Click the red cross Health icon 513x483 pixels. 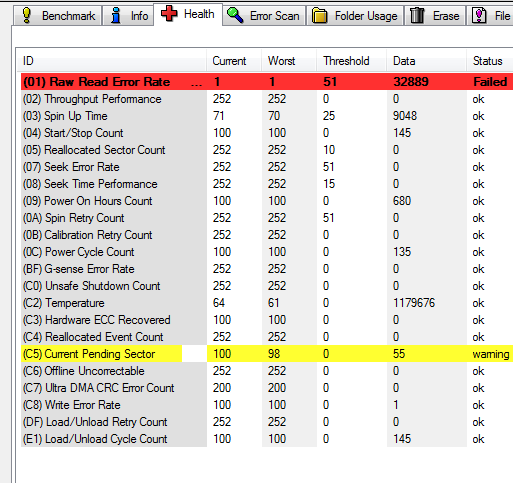169,14
